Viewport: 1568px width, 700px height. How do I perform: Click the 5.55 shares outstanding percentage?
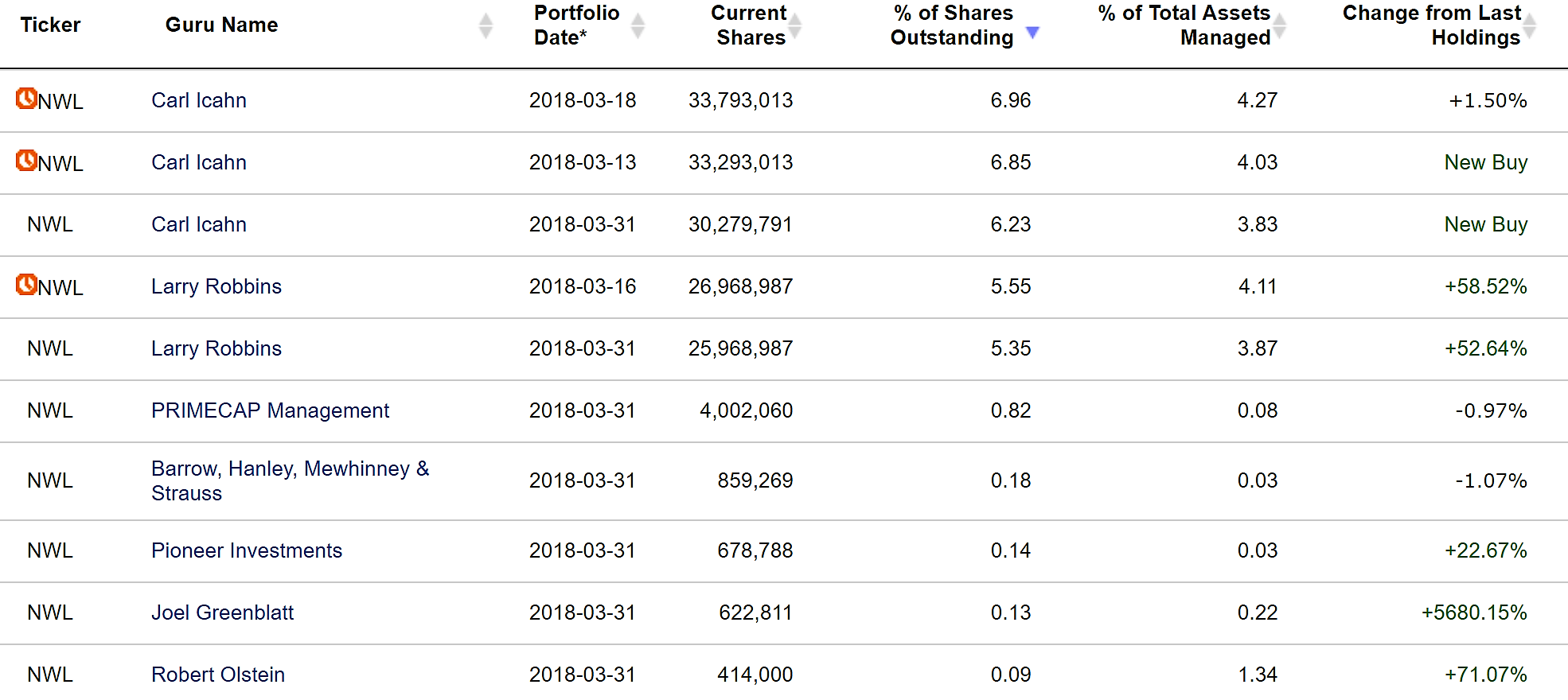[x=1011, y=286]
